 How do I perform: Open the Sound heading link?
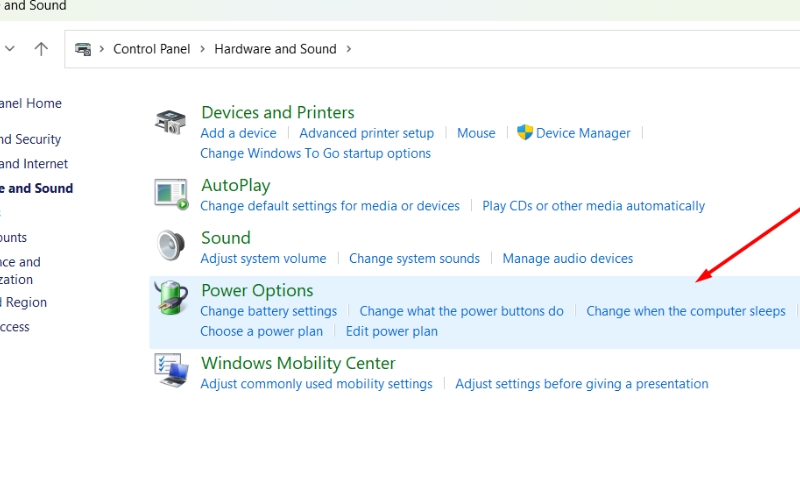pyautogui.click(x=226, y=238)
